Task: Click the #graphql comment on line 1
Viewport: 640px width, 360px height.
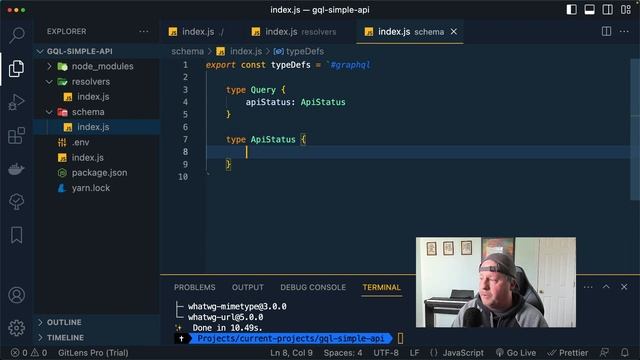Action: tap(351, 65)
